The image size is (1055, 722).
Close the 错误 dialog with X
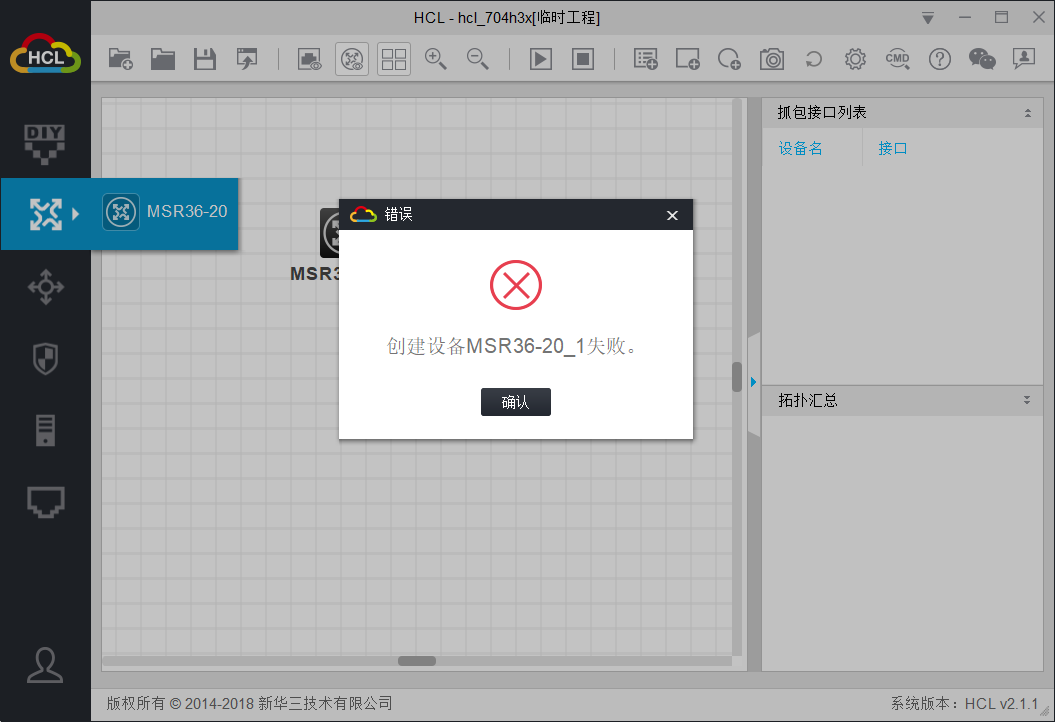click(672, 215)
